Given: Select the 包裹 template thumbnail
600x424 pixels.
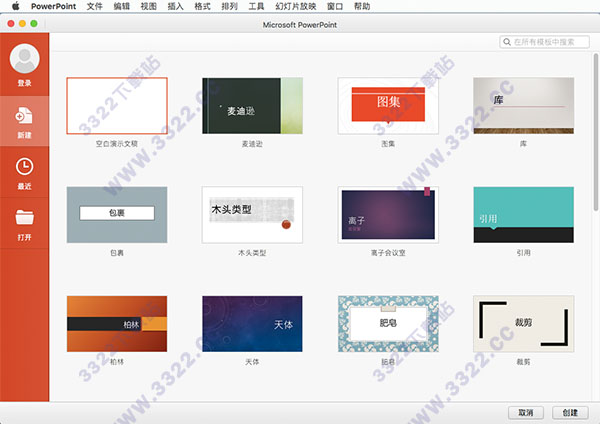Looking at the screenshot, I should click(117, 215).
